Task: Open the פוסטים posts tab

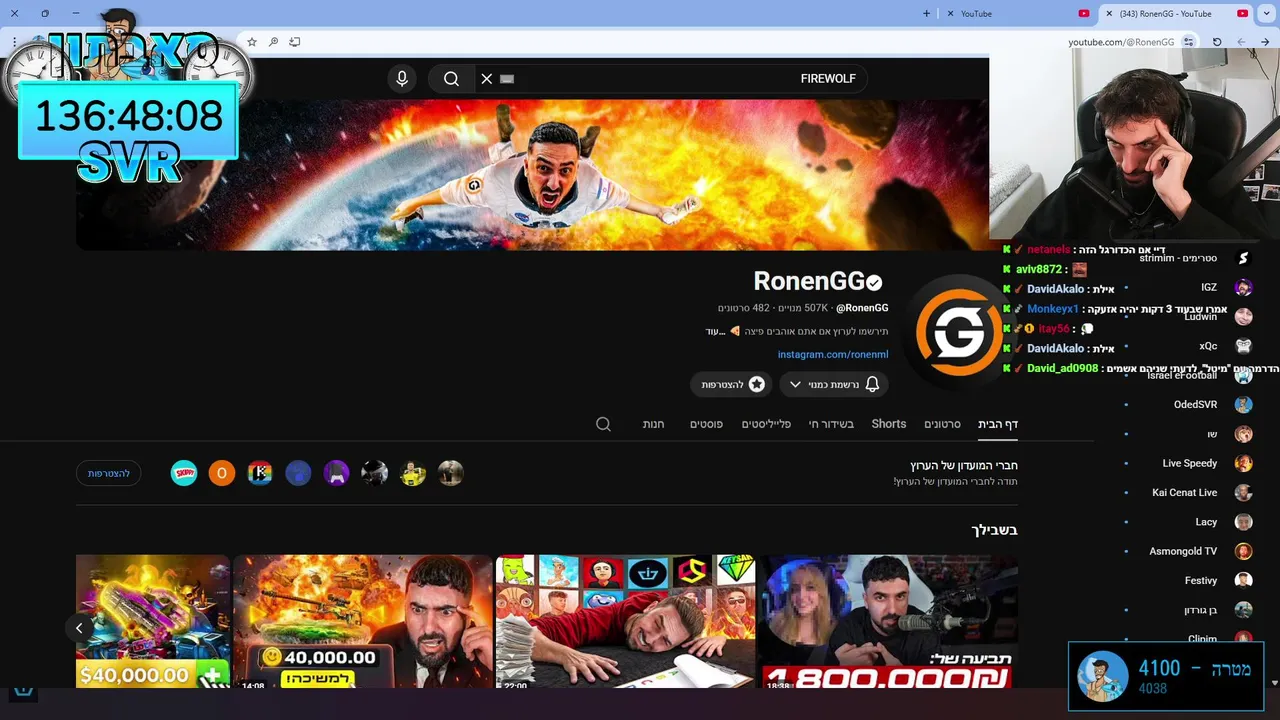Action: point(706,424)
